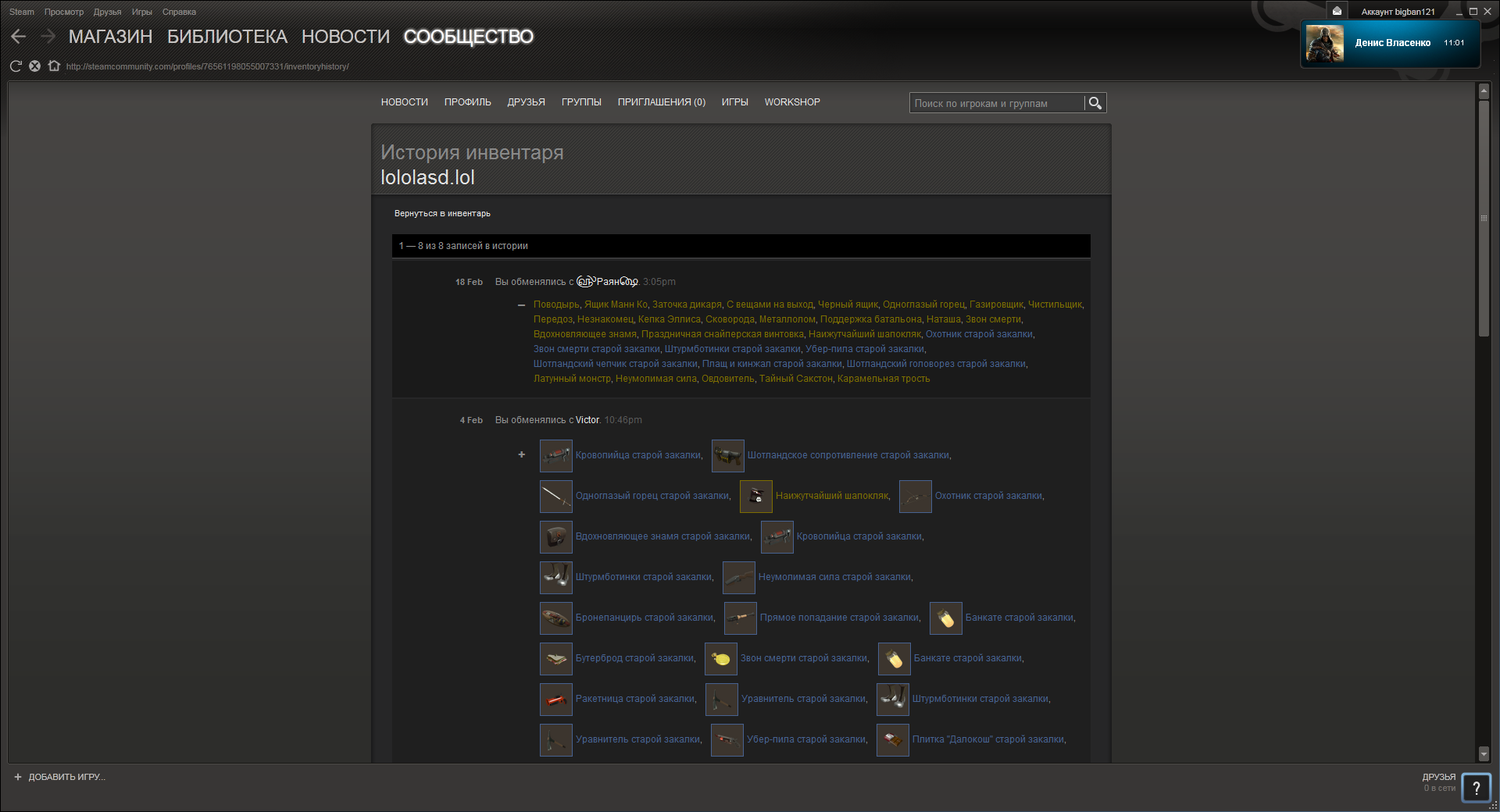Click the Неумолимая сила старой закалки thumbnail
Screen dimensions: 1500x812
point(738,577)
